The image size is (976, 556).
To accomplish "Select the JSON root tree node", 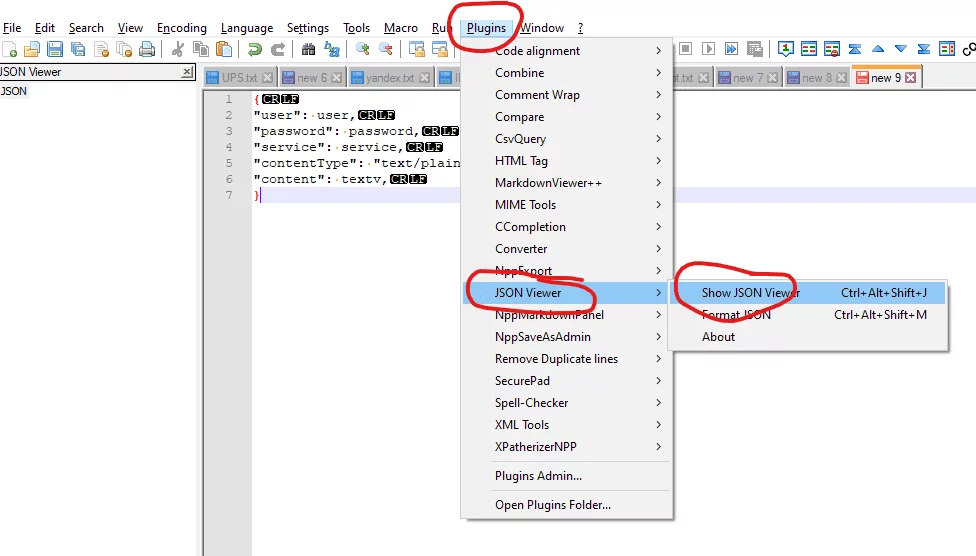I will [14, 91].
